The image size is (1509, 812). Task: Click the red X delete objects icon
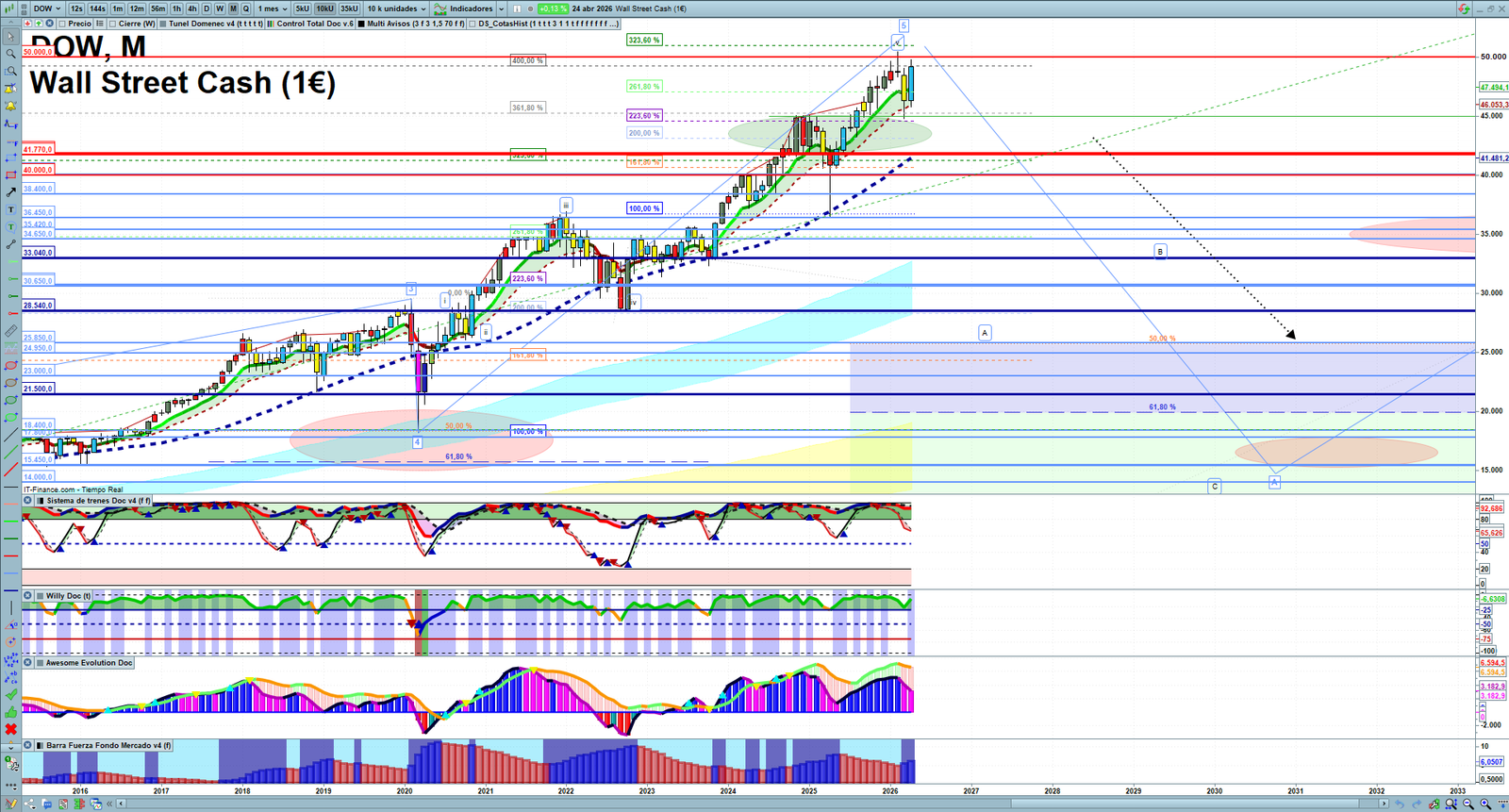point(10,729)
